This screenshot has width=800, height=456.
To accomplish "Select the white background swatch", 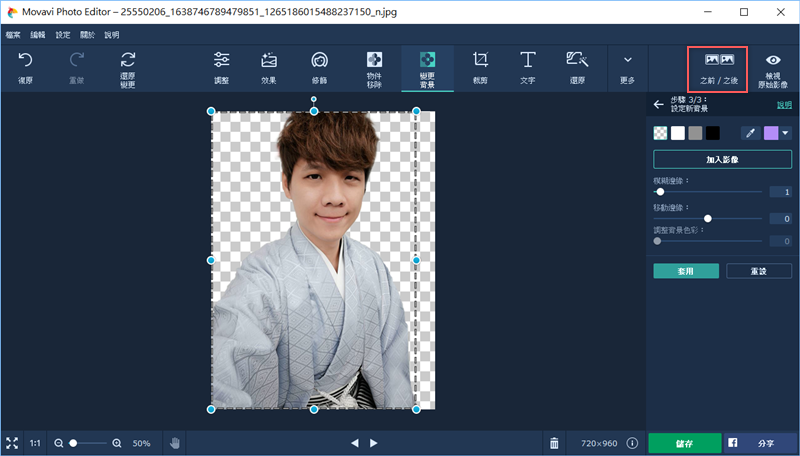I will coord(678,133).
